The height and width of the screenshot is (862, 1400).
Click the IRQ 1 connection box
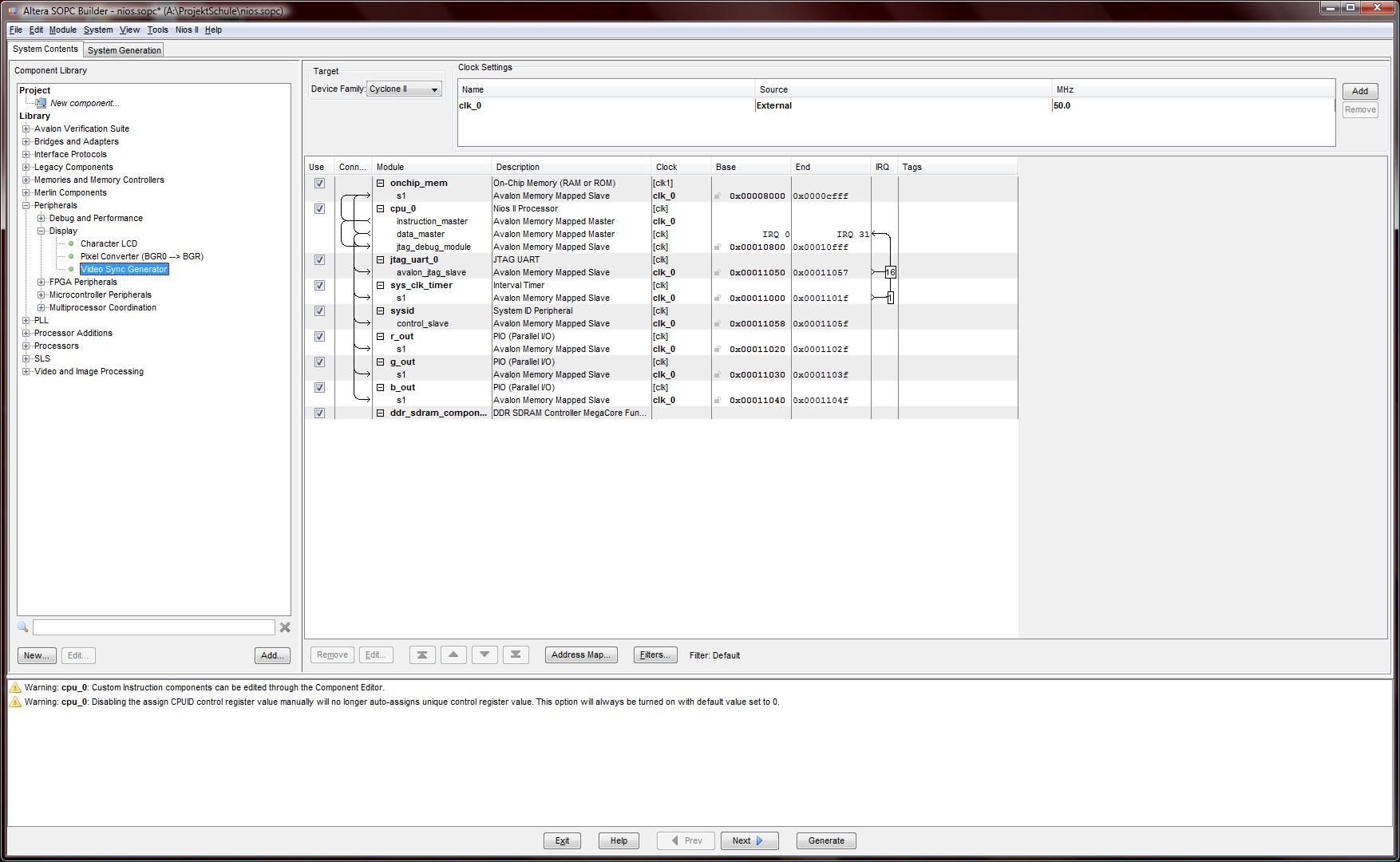[x=890, y=298]
